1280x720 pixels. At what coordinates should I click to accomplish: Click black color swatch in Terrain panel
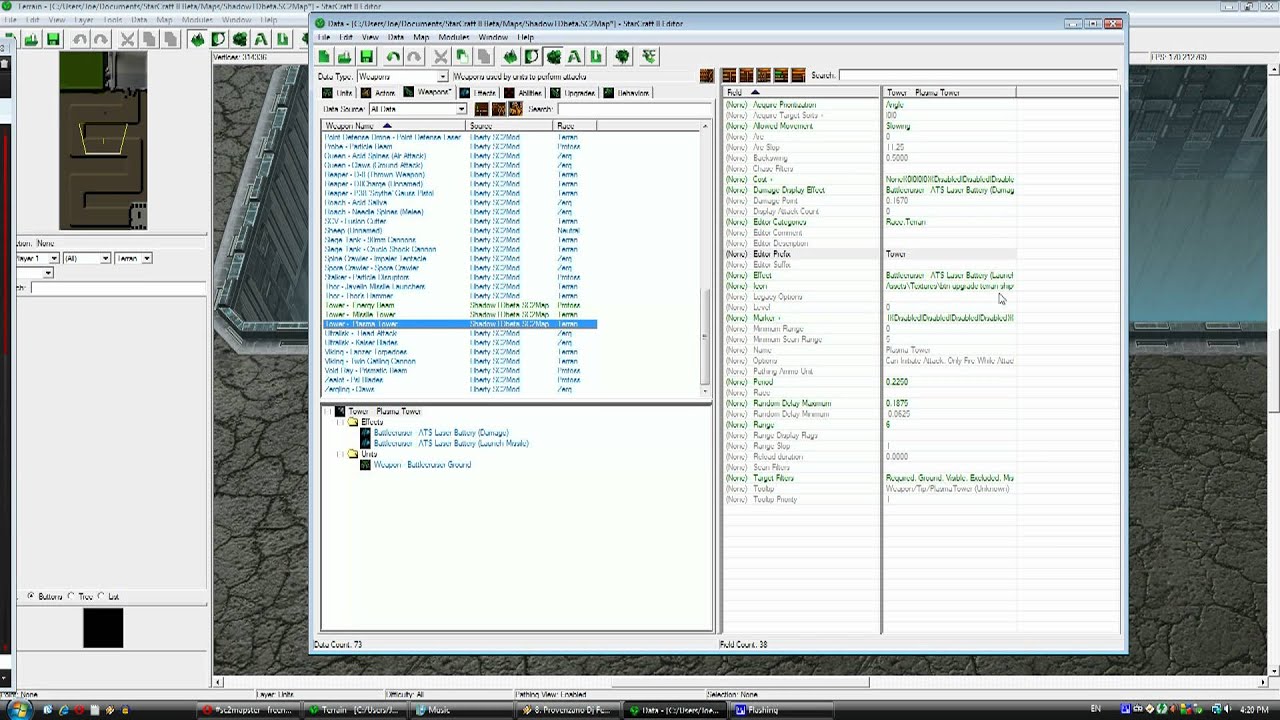(103, 628)
